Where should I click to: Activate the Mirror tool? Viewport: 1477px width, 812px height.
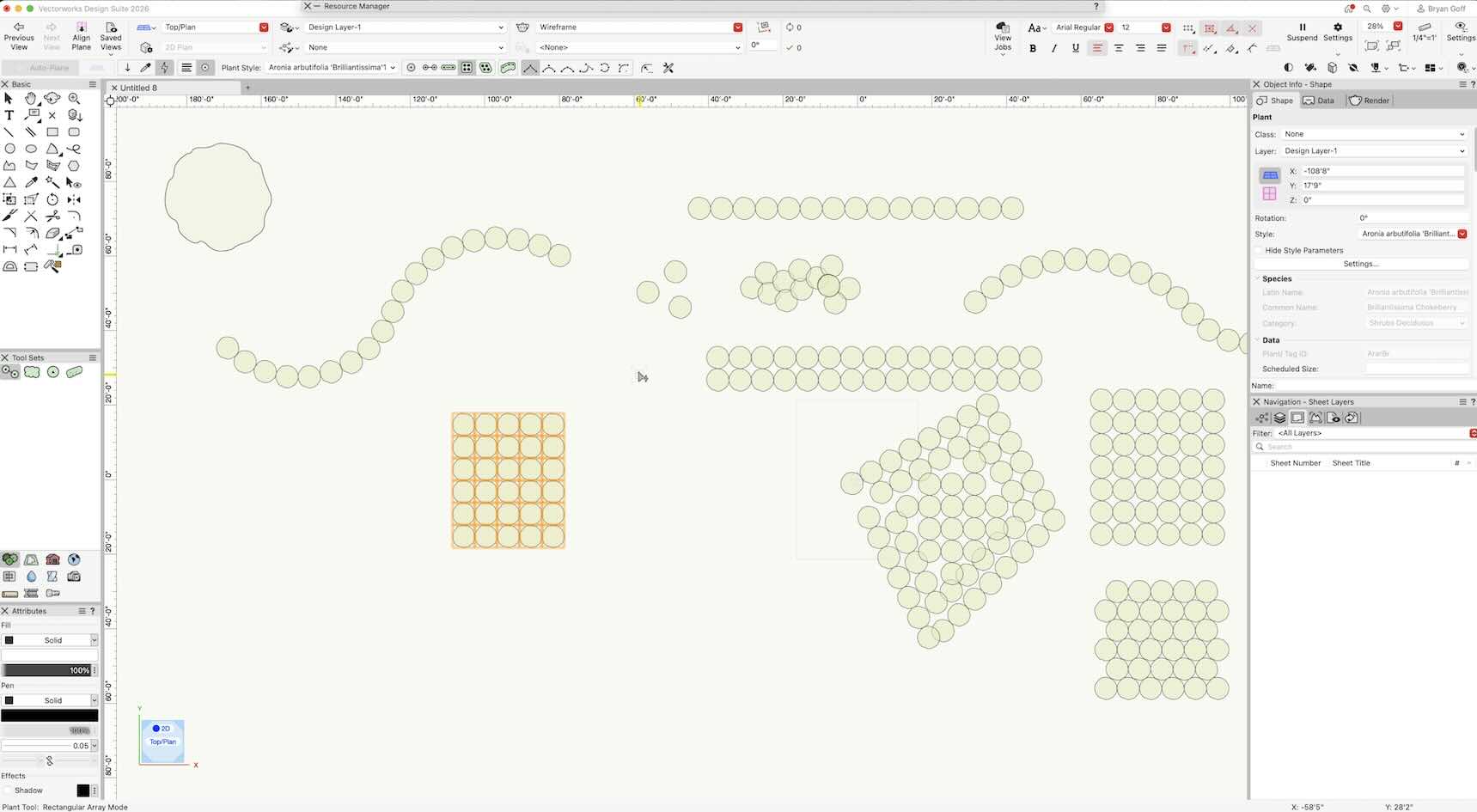coord(74,199)
